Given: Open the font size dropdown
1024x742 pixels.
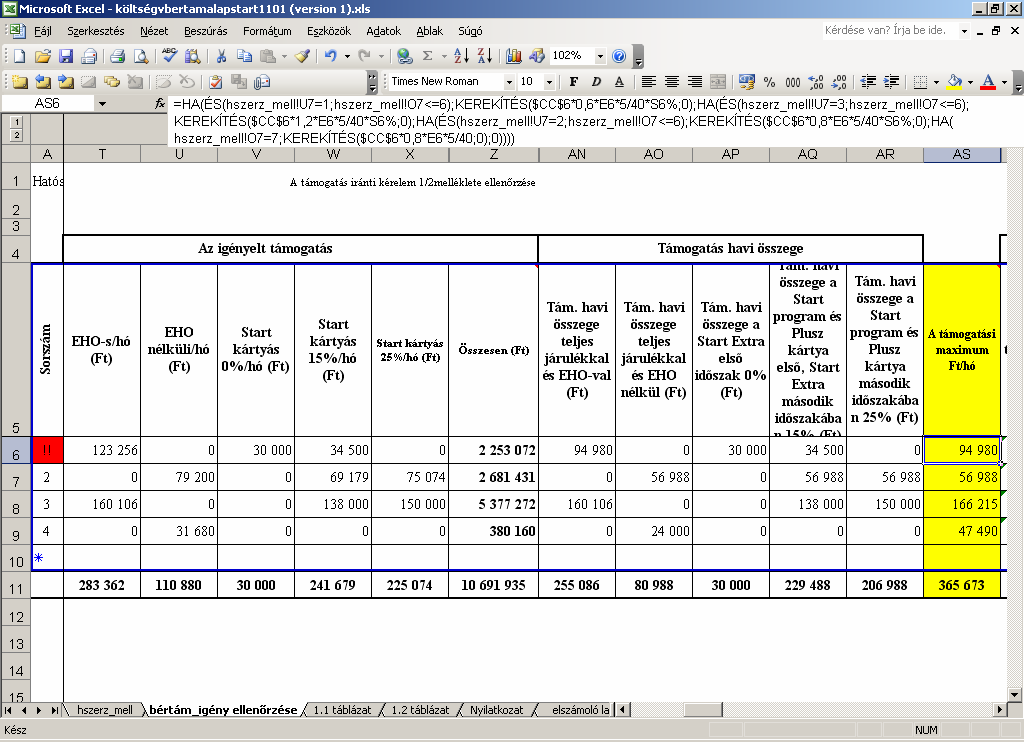Looking at the screenshot, I should (549, 82).
